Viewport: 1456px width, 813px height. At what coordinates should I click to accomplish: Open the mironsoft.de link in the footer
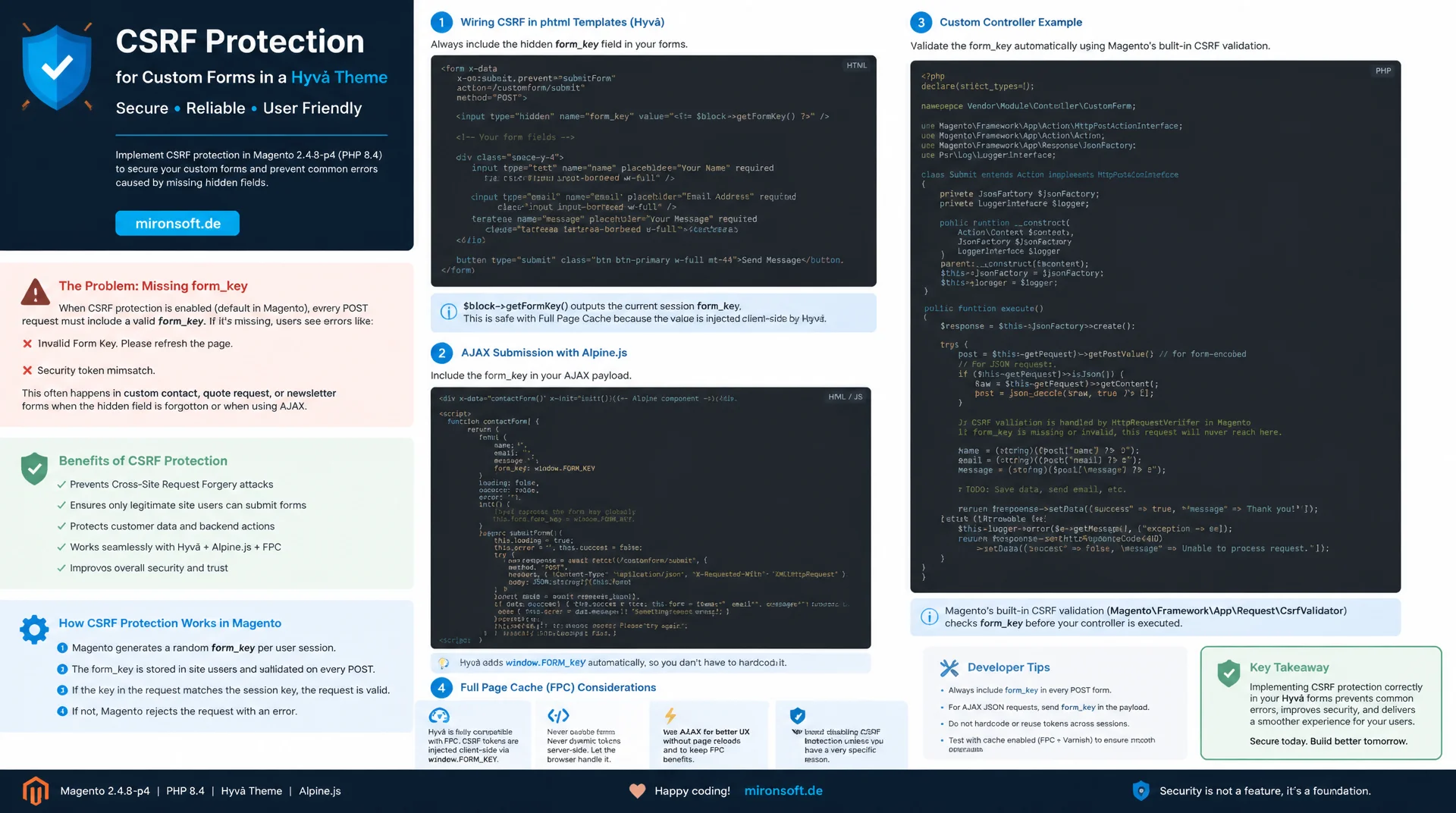[x=783, y=791]
